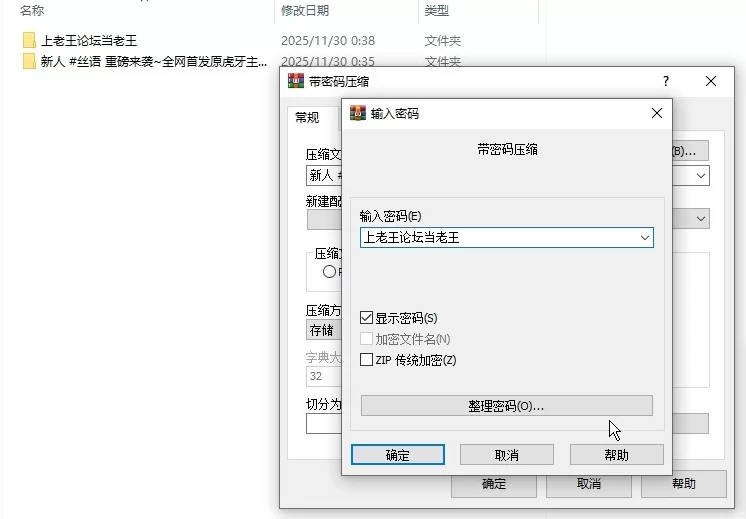
Task: Click the dictionary size field showing 32
Action: click(x=324, y=376)
